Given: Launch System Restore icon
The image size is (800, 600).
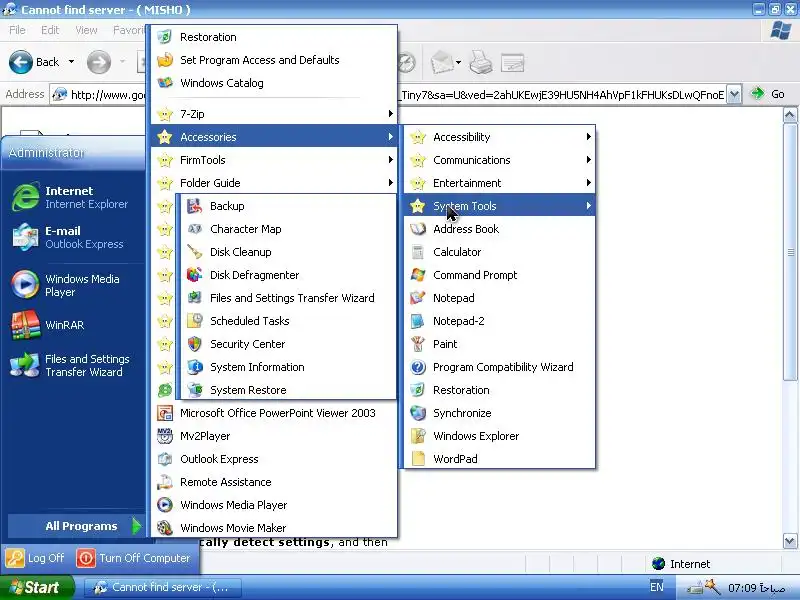Looking at the screenshot, I should pos(194,390).
